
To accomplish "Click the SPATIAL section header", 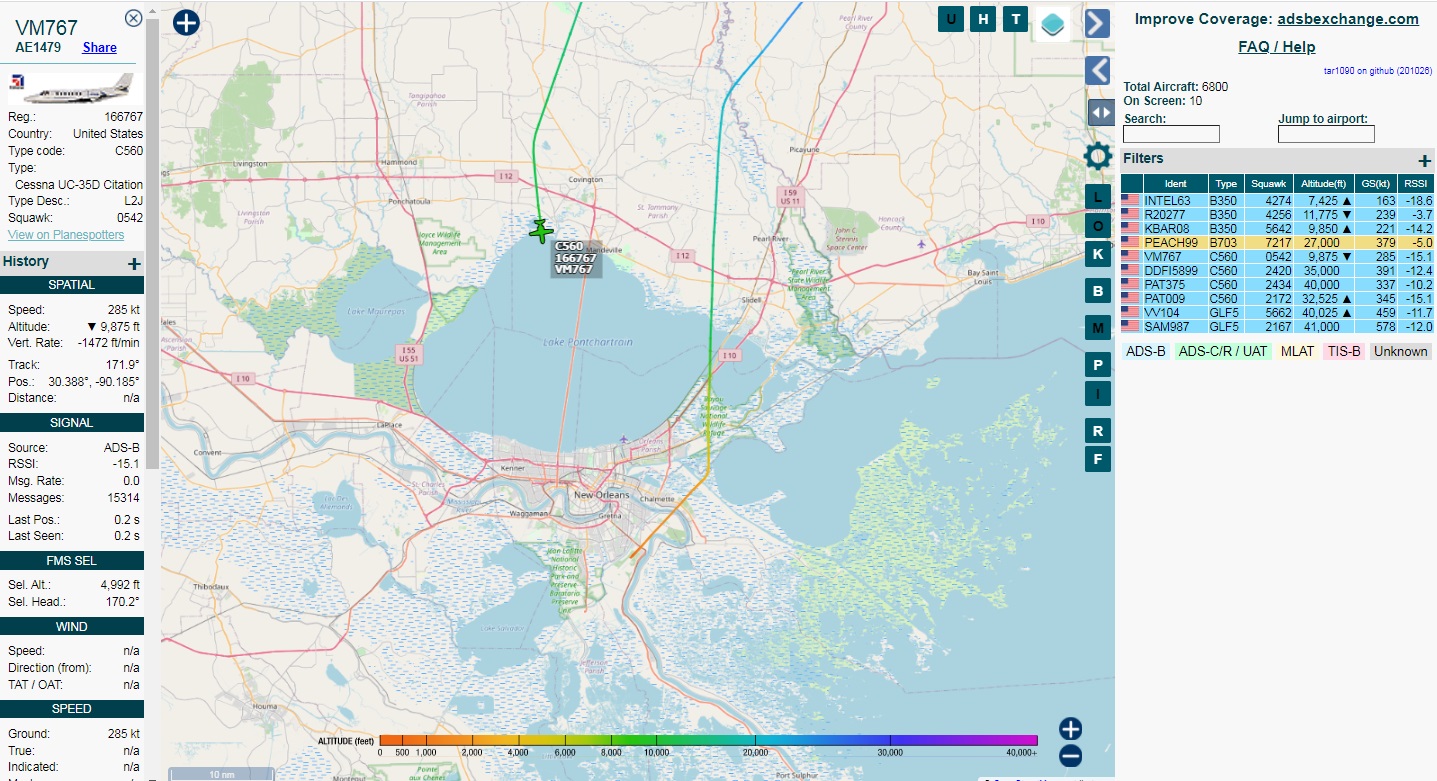I will click(72, 285).
